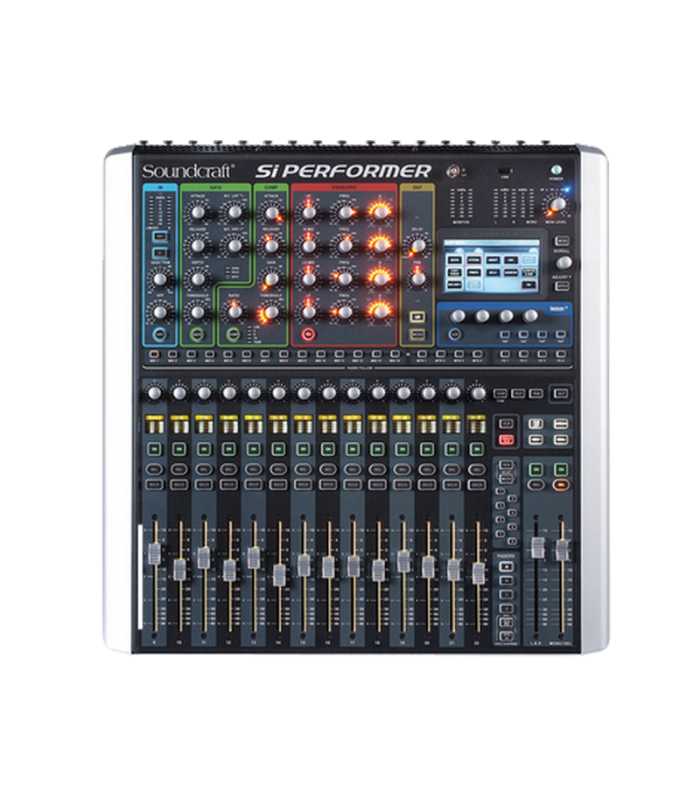Screen dimensions: 700x800
Task: Tap the round Lexicon FX on button
Action: (455, 335)
